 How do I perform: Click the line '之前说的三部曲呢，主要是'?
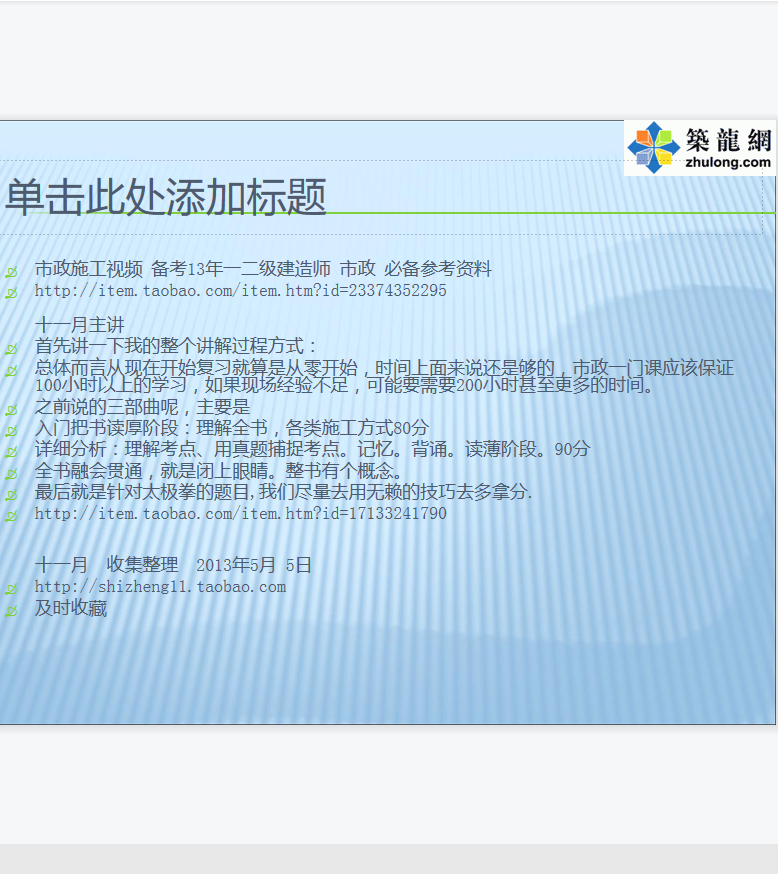[142, 407]
